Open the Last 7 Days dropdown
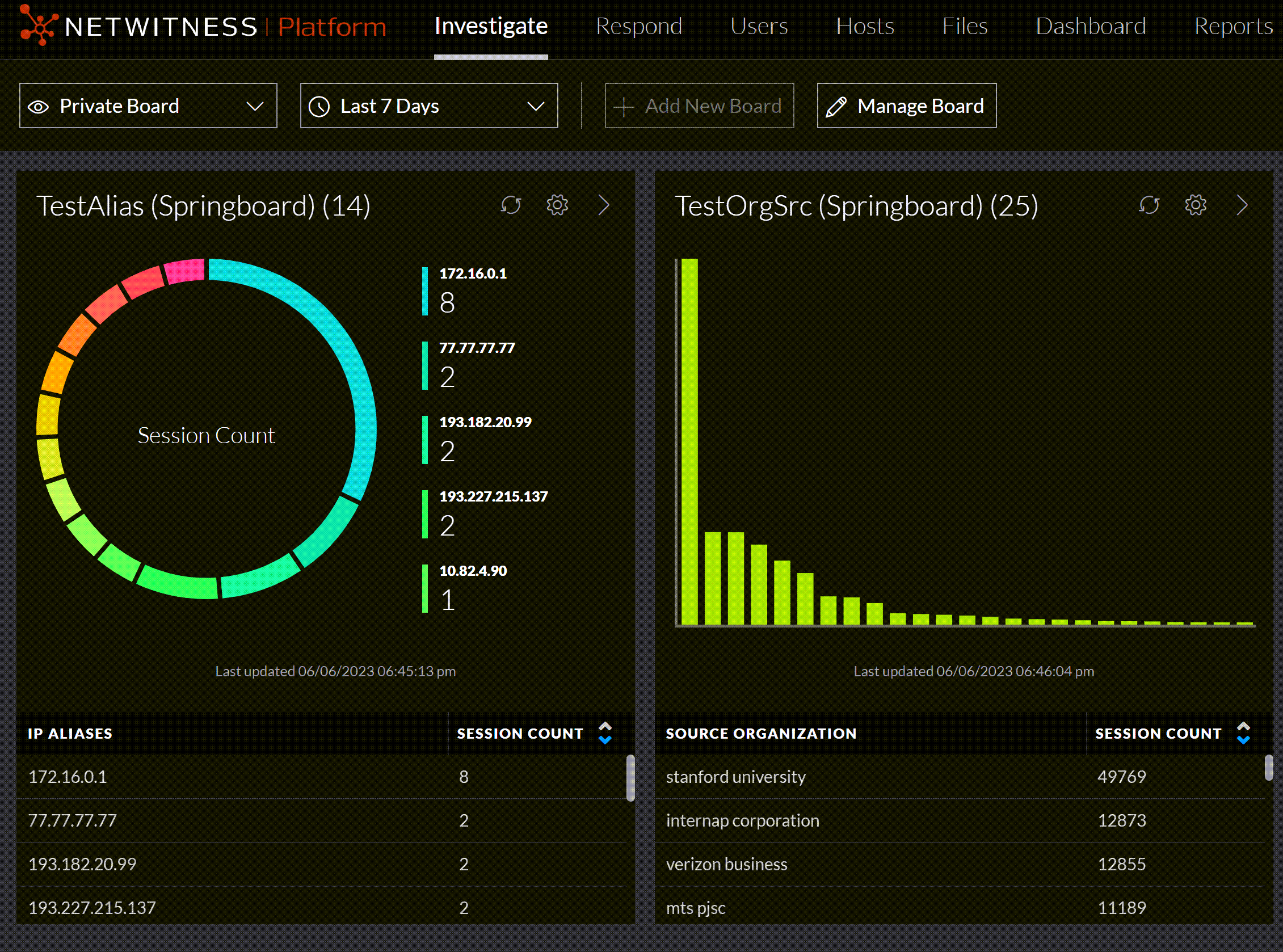Screen dimensions: 1283x952 [429, 106]
